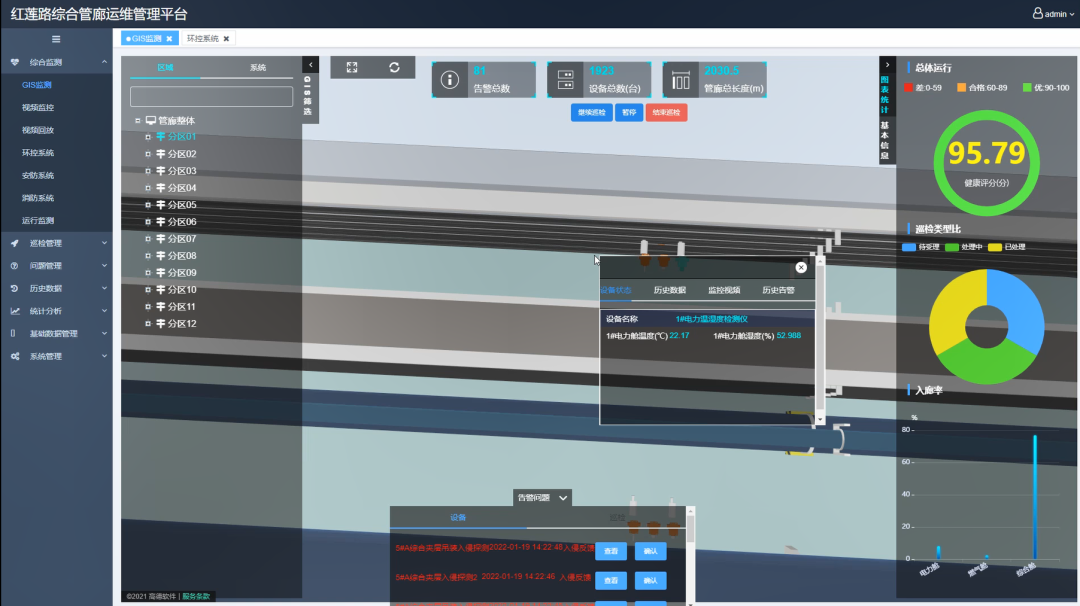The width and height of the screenshot is (1080, 606).
Task: Click the 暂停 patrol button
Action: 629,113
